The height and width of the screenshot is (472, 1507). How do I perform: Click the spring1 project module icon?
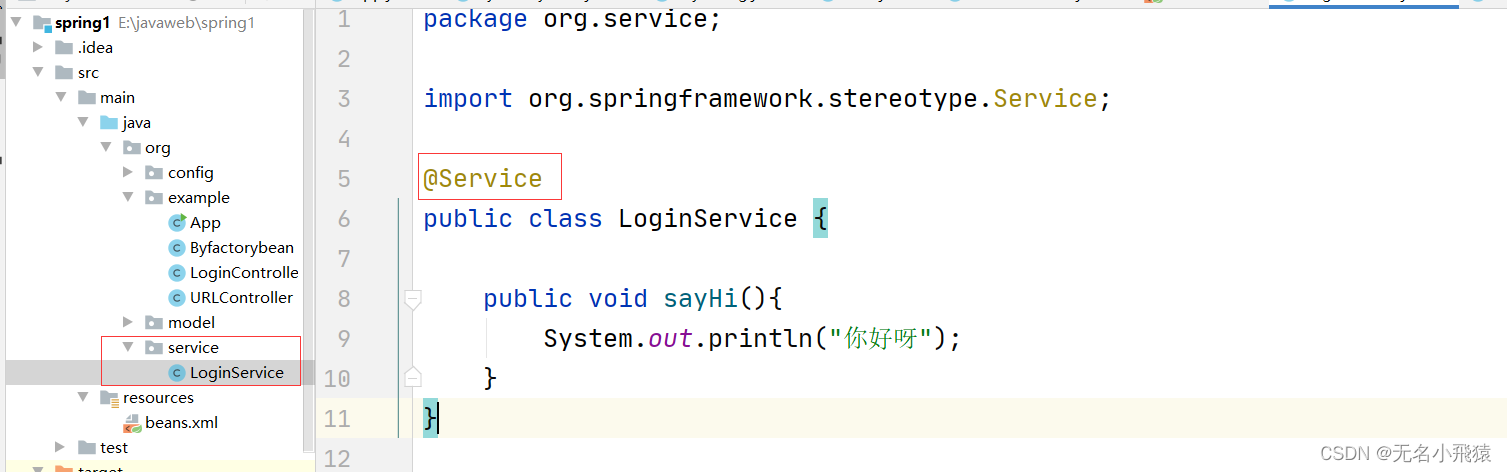pos(41,22)
